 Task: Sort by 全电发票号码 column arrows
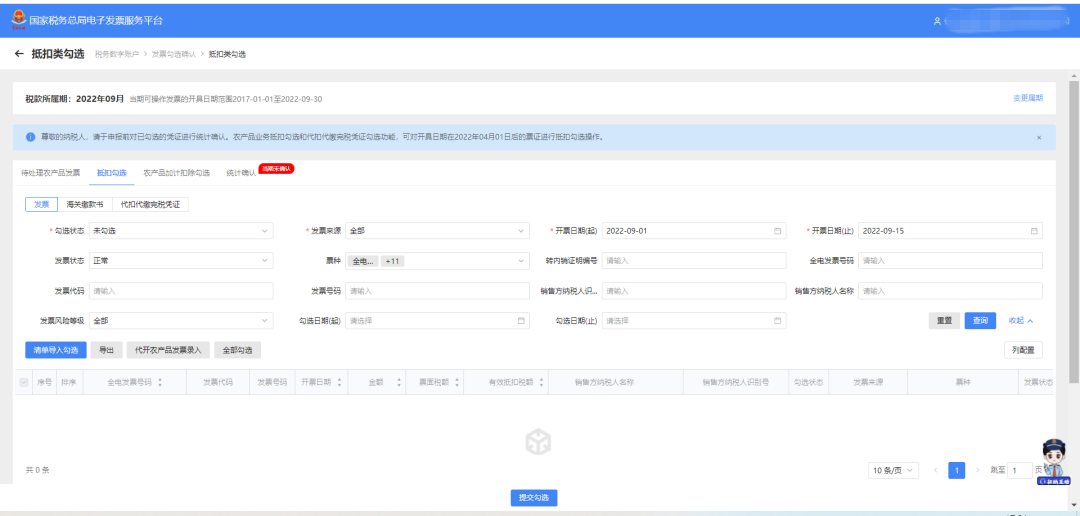coord(160,382)
